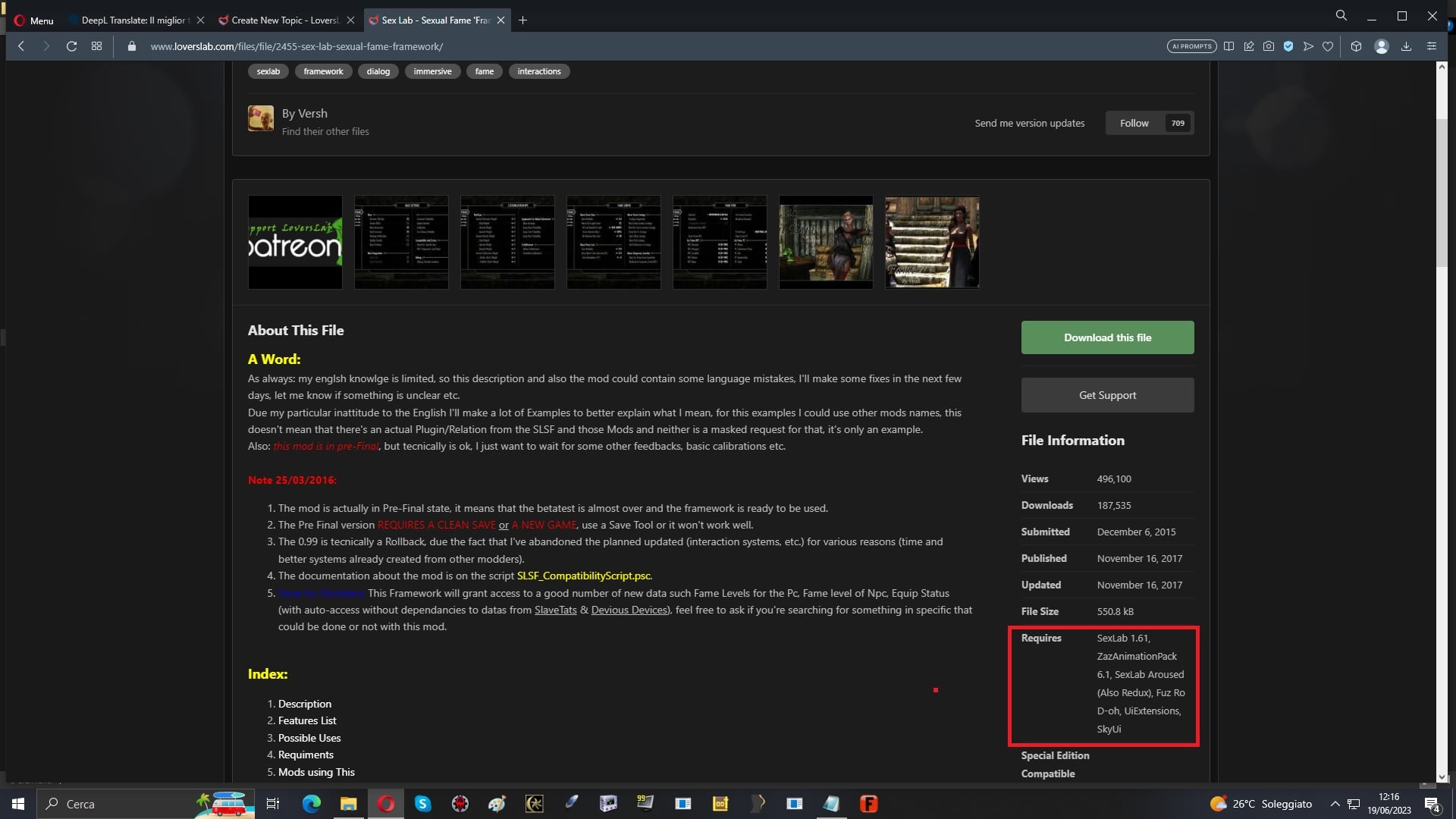
Task: Open the extensions cube icon
Action: [1356, 46]
